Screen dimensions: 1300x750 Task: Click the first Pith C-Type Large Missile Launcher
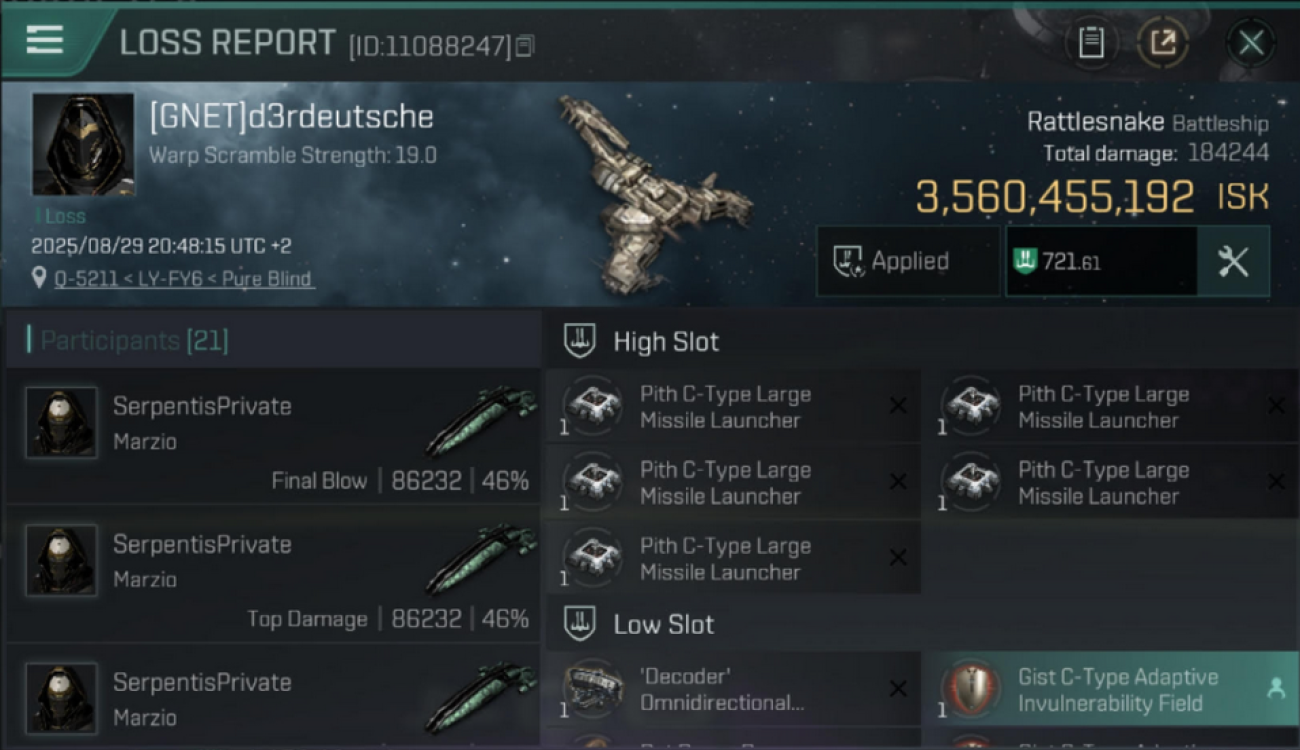tap(733, 407)
